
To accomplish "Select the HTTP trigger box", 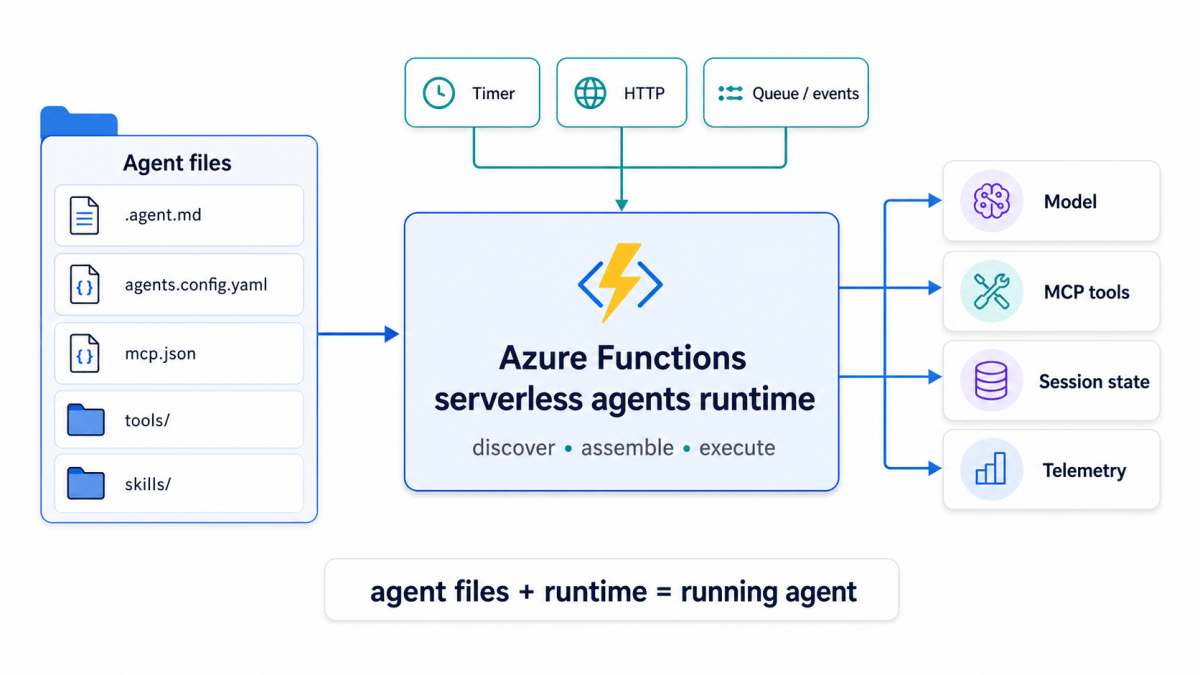I will tap(622, 93).
